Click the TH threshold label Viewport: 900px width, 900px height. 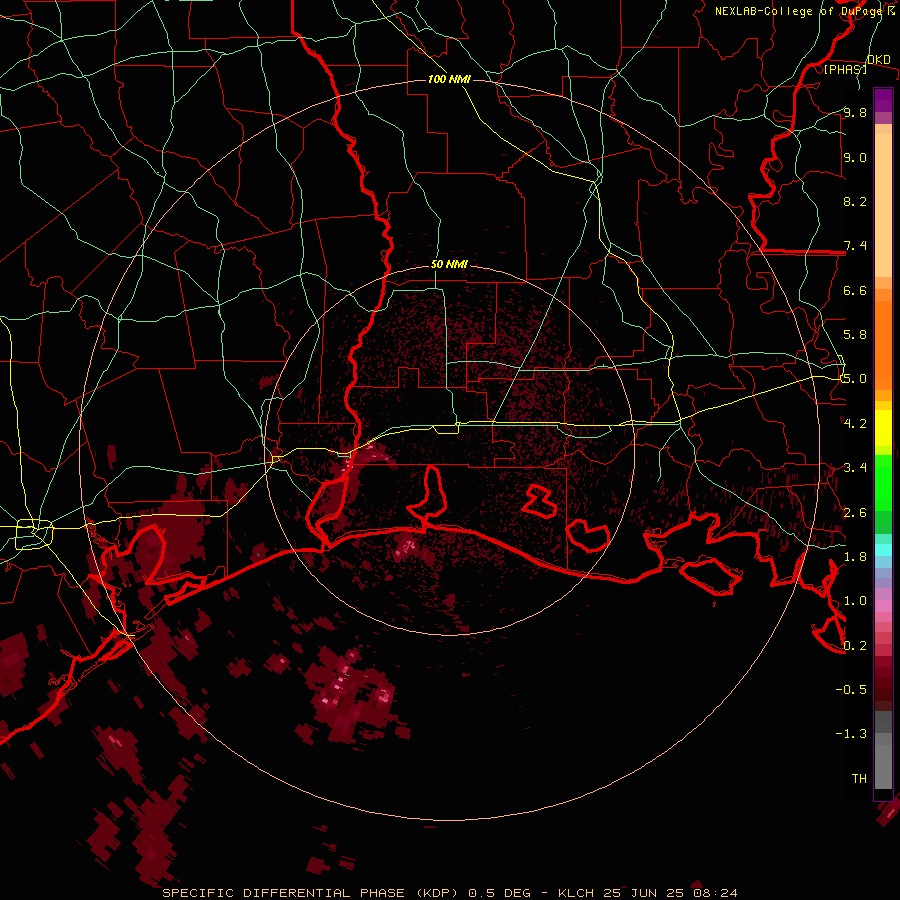(859, 779)
